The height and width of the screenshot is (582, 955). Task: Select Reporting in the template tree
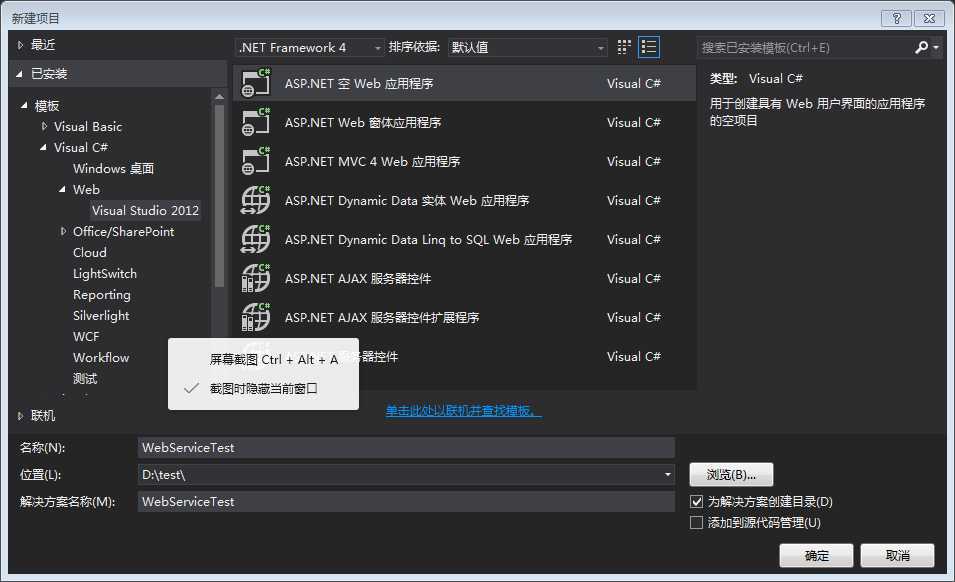[102, 295]
